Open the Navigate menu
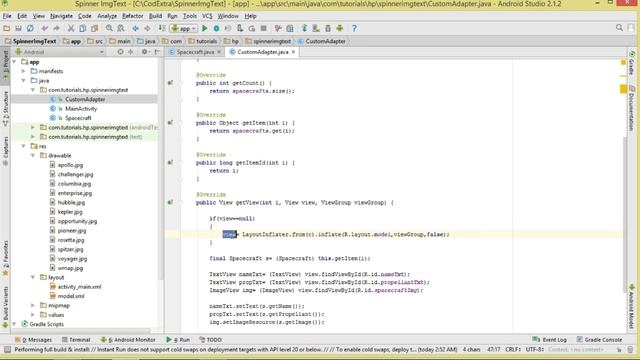Screen dimensions: 640x360 pos(61,16)
